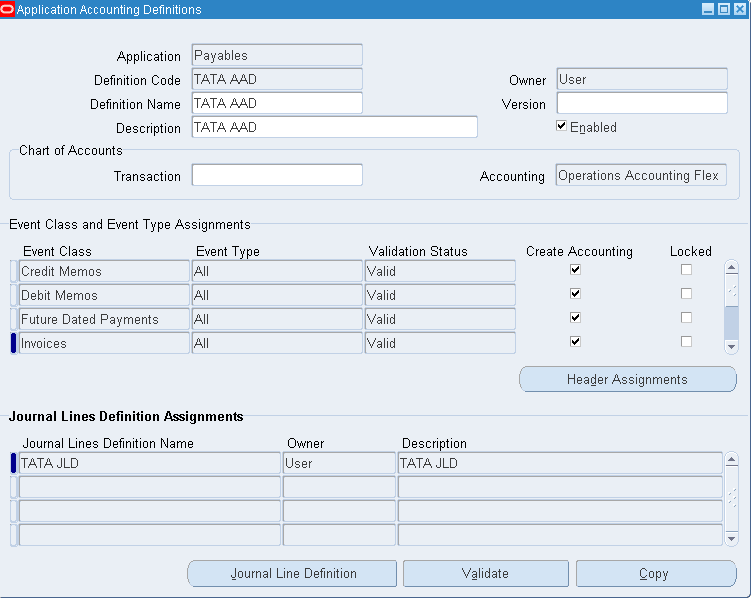The height and width of the screenshot is (598, 752).
Task: Select the Debit Memos row indicator
Action: (14, 295)
